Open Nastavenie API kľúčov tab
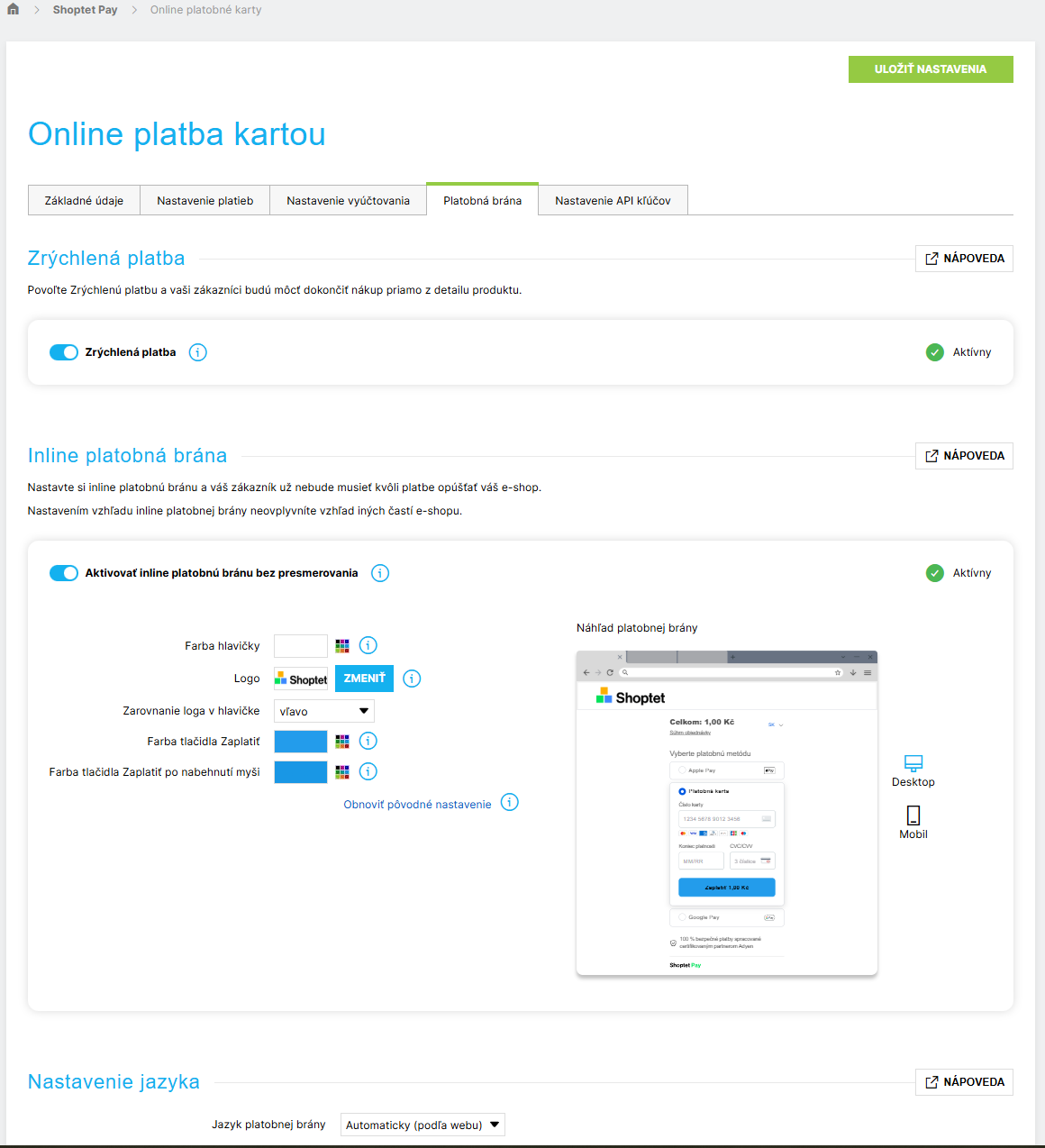1045x1148 pixels. [x=613, y=200]
